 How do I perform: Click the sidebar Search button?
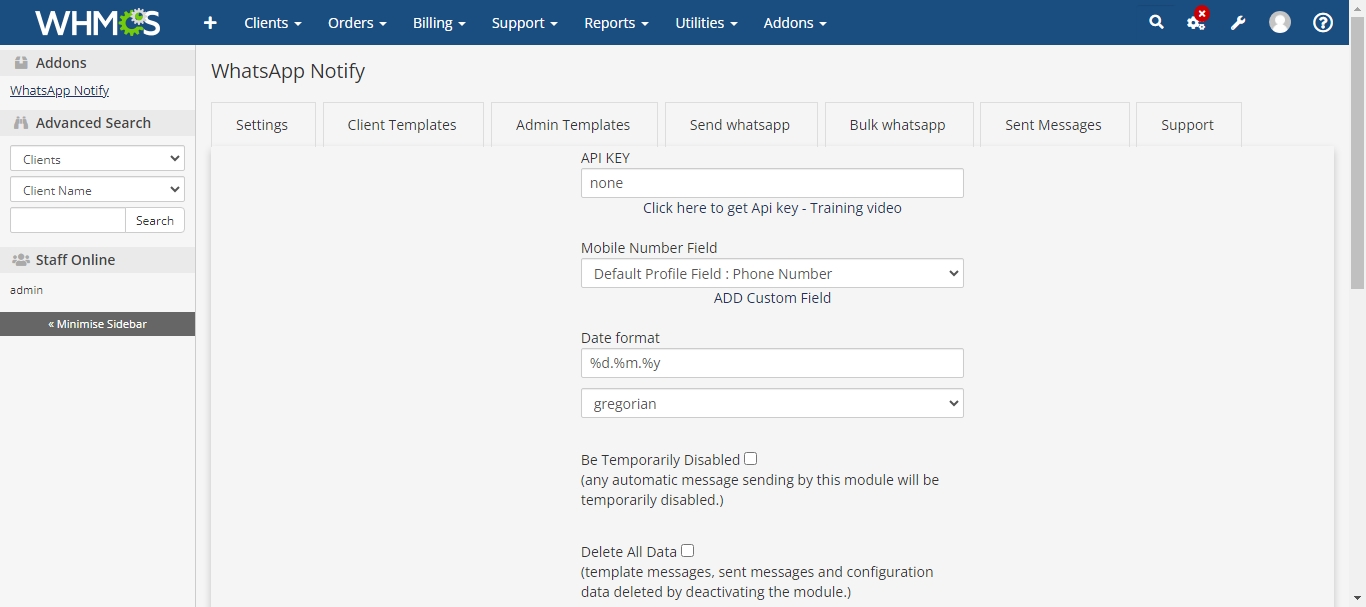pyautogui.click(x=155, y=220)
